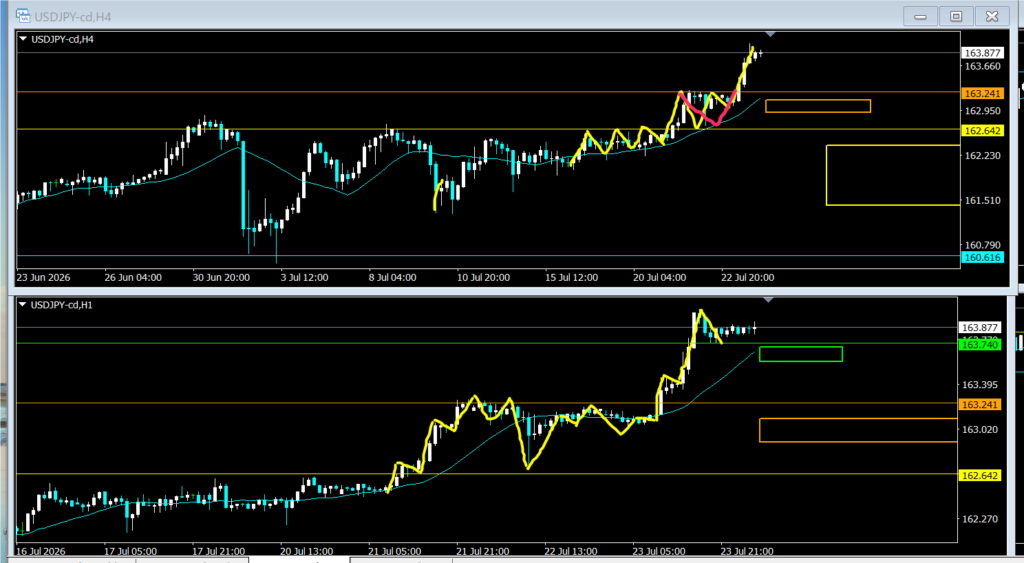Click yellow 162.642 label on H1 scale
The width and height of the screenshot is (1024, 563).
coord(980,475)
